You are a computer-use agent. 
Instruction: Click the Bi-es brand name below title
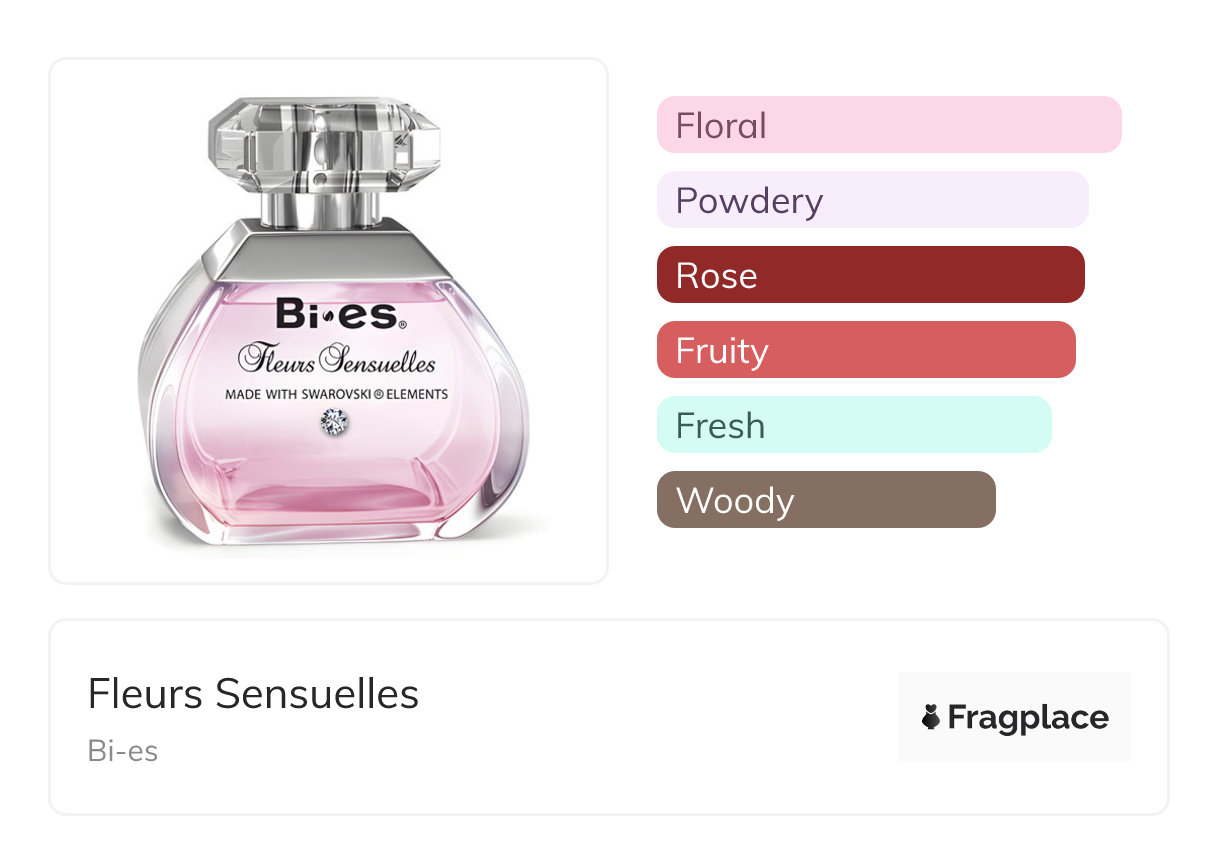tap(122, 751)
